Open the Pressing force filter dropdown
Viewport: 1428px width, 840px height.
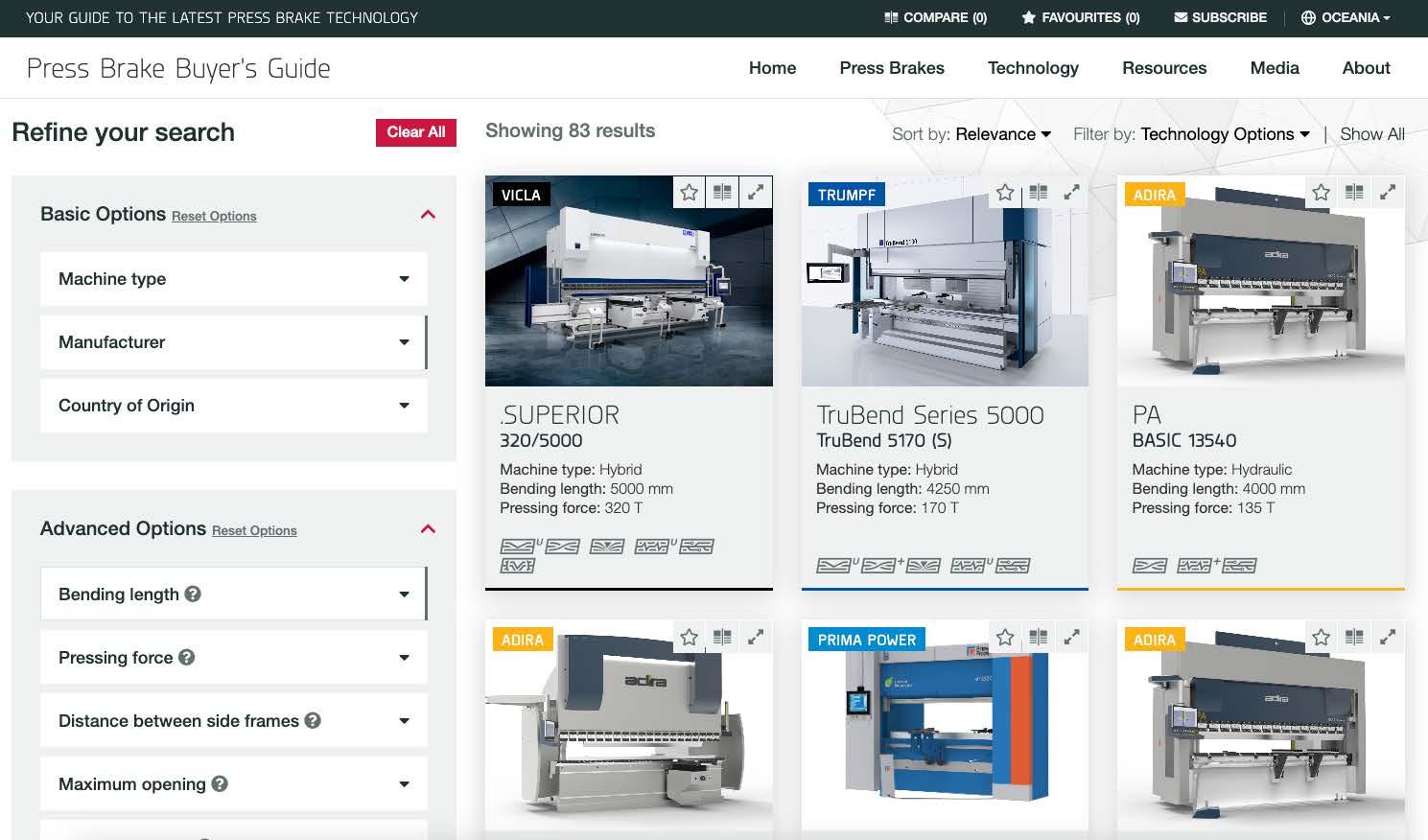point(234,658)
